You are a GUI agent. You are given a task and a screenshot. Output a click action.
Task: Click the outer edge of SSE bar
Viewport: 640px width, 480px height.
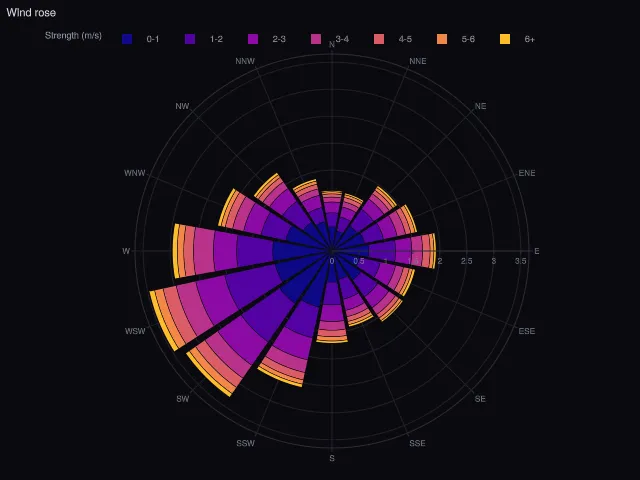point(361,322)
